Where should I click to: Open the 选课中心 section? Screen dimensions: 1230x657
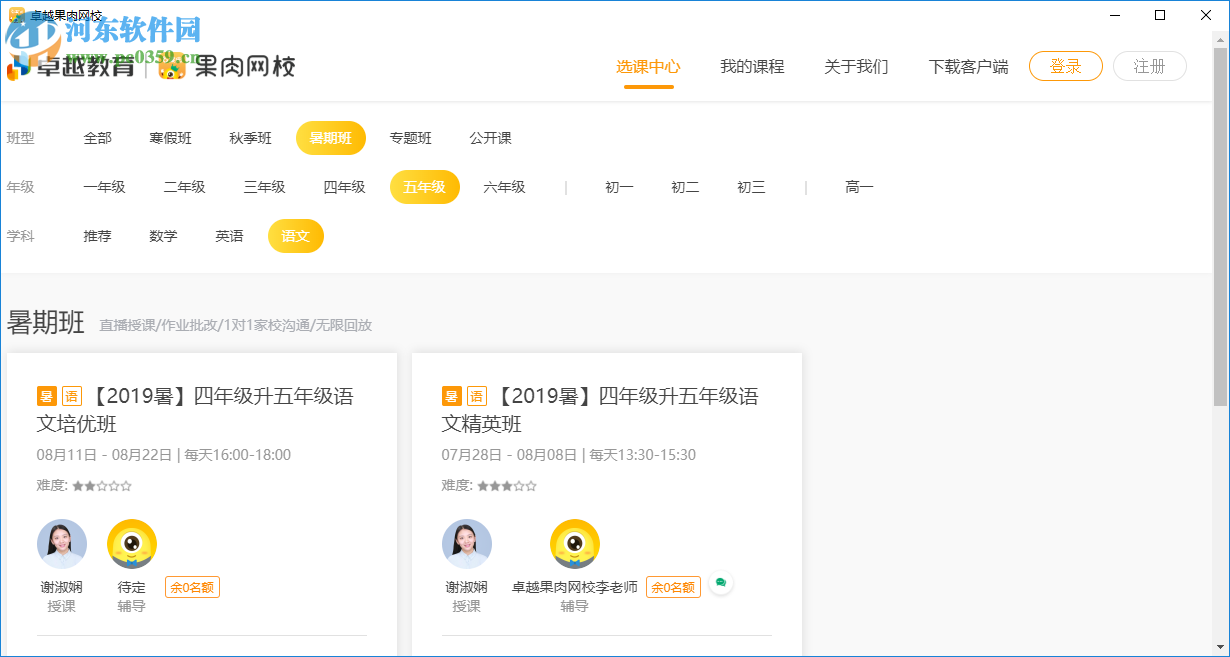pyautogui.click(x=647, y=67)
